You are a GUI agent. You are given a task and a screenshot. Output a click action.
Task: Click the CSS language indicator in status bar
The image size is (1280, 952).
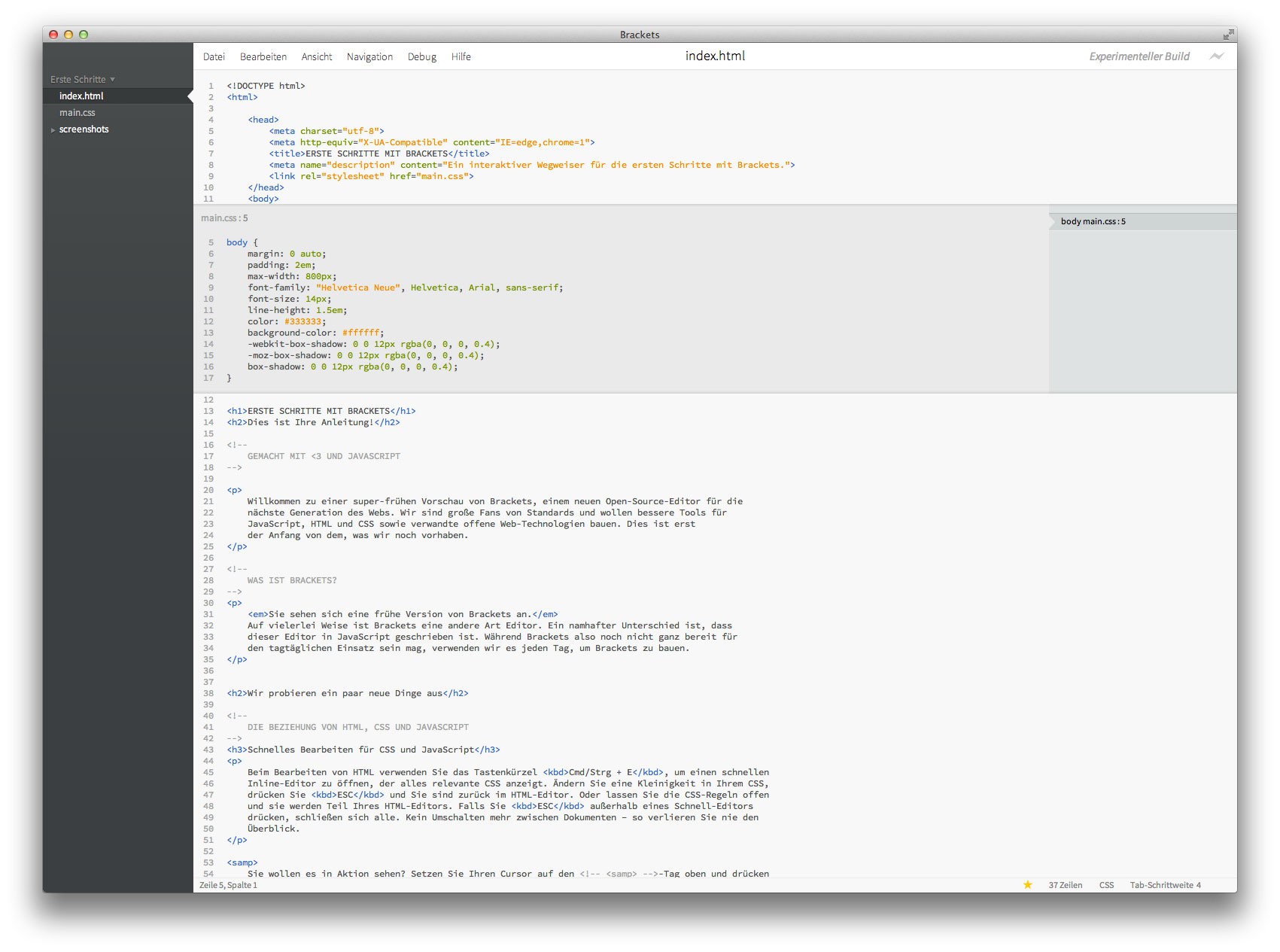[1106, 885]
